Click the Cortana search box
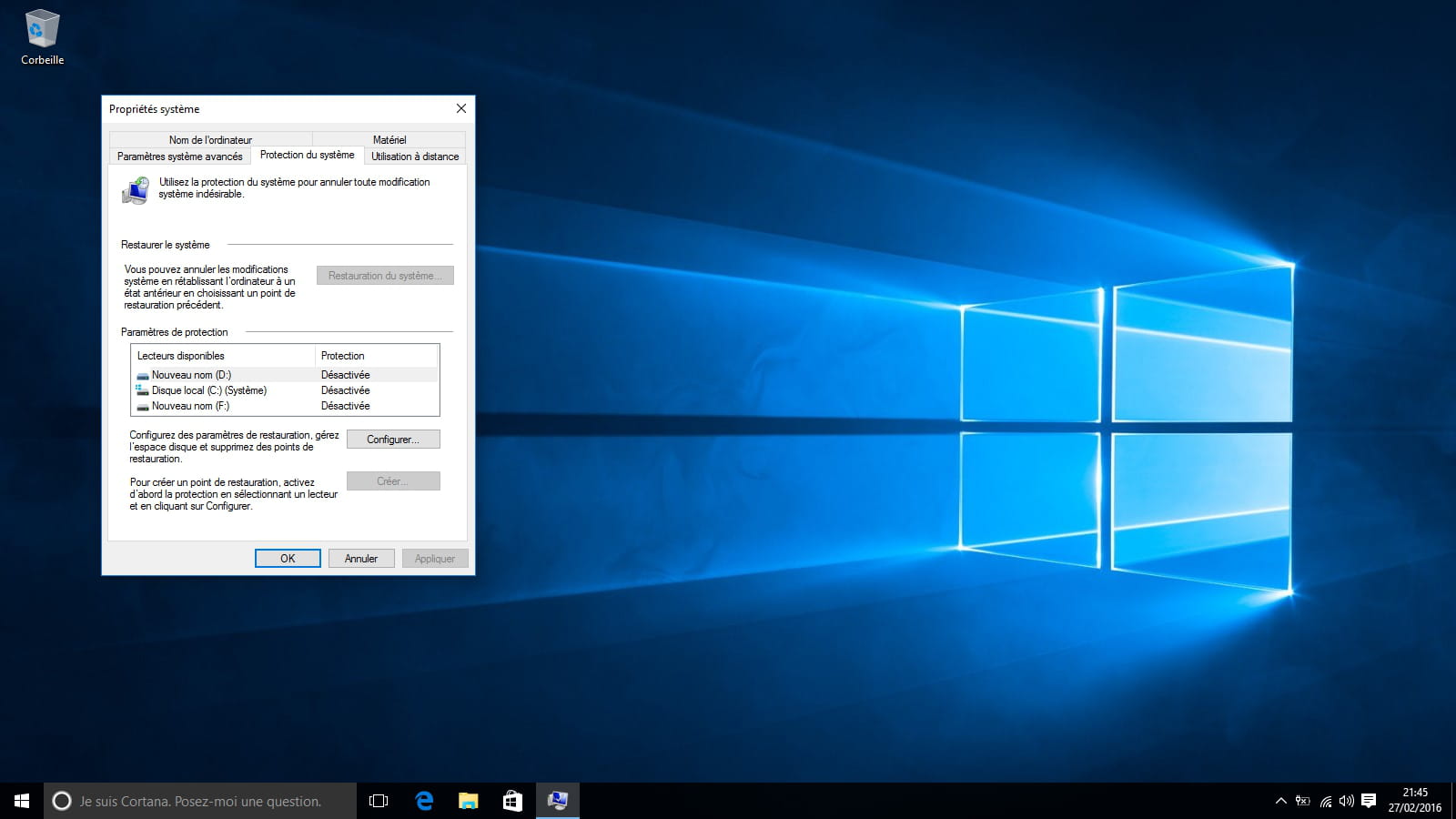The height and width of the screenshot is (819, 1456). tap(200, 801)
